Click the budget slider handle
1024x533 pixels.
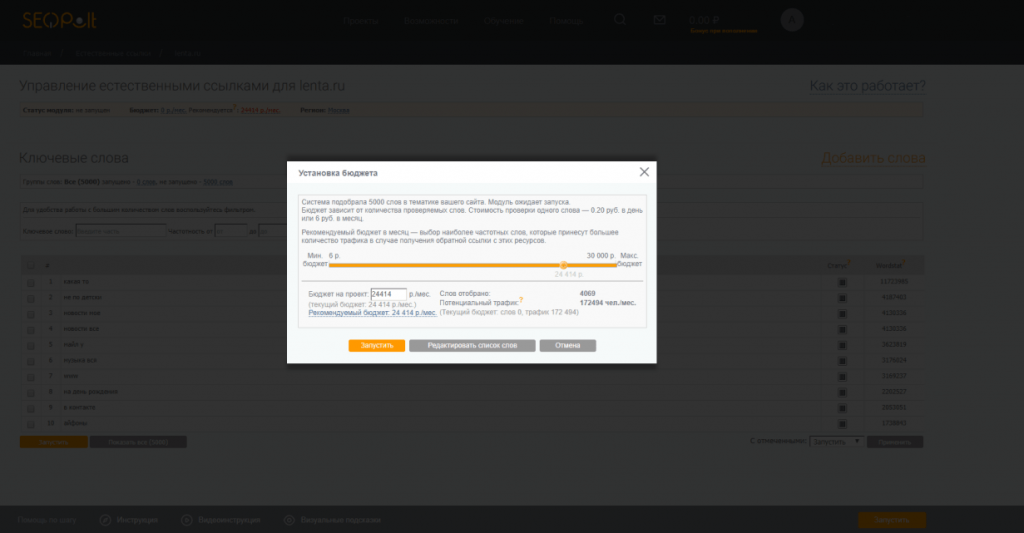pos(564,265)
